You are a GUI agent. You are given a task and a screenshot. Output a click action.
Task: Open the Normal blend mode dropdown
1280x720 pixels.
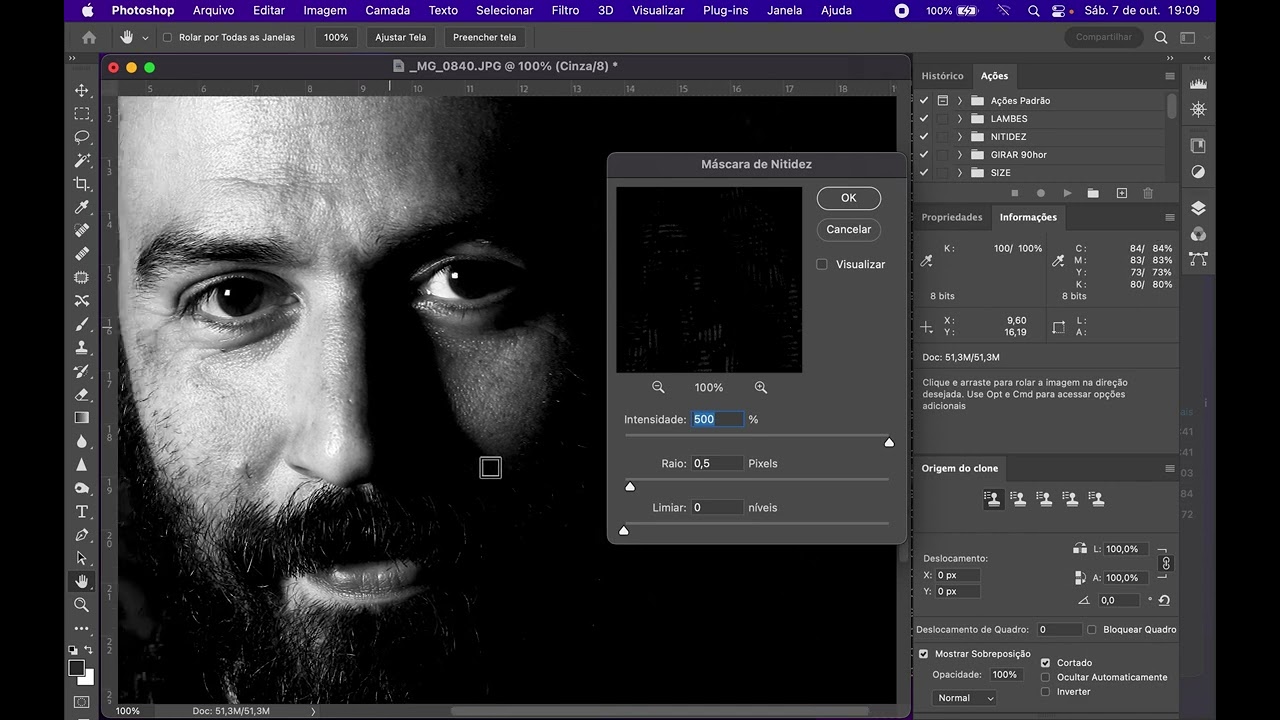pos(965,698)
